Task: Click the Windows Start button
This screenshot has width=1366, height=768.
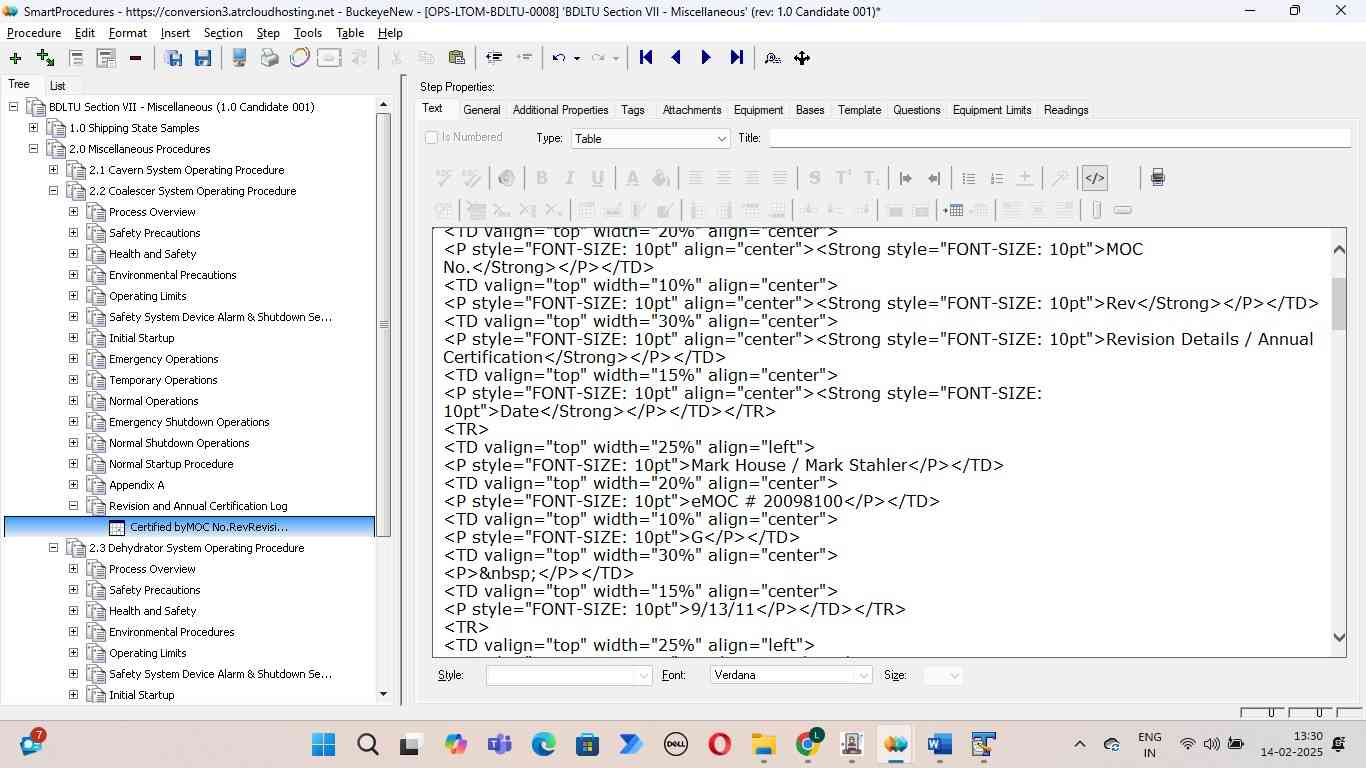Action: click(323, 744)
